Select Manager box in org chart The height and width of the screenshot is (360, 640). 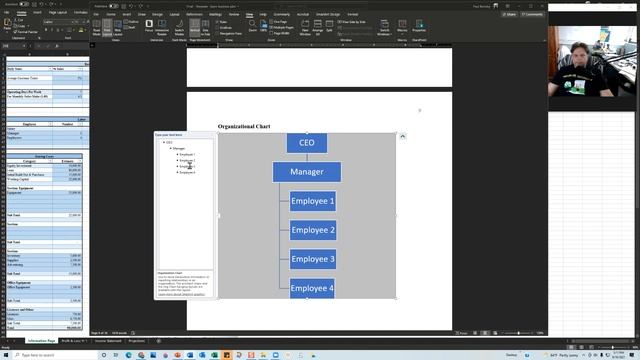tap(307, 172)
